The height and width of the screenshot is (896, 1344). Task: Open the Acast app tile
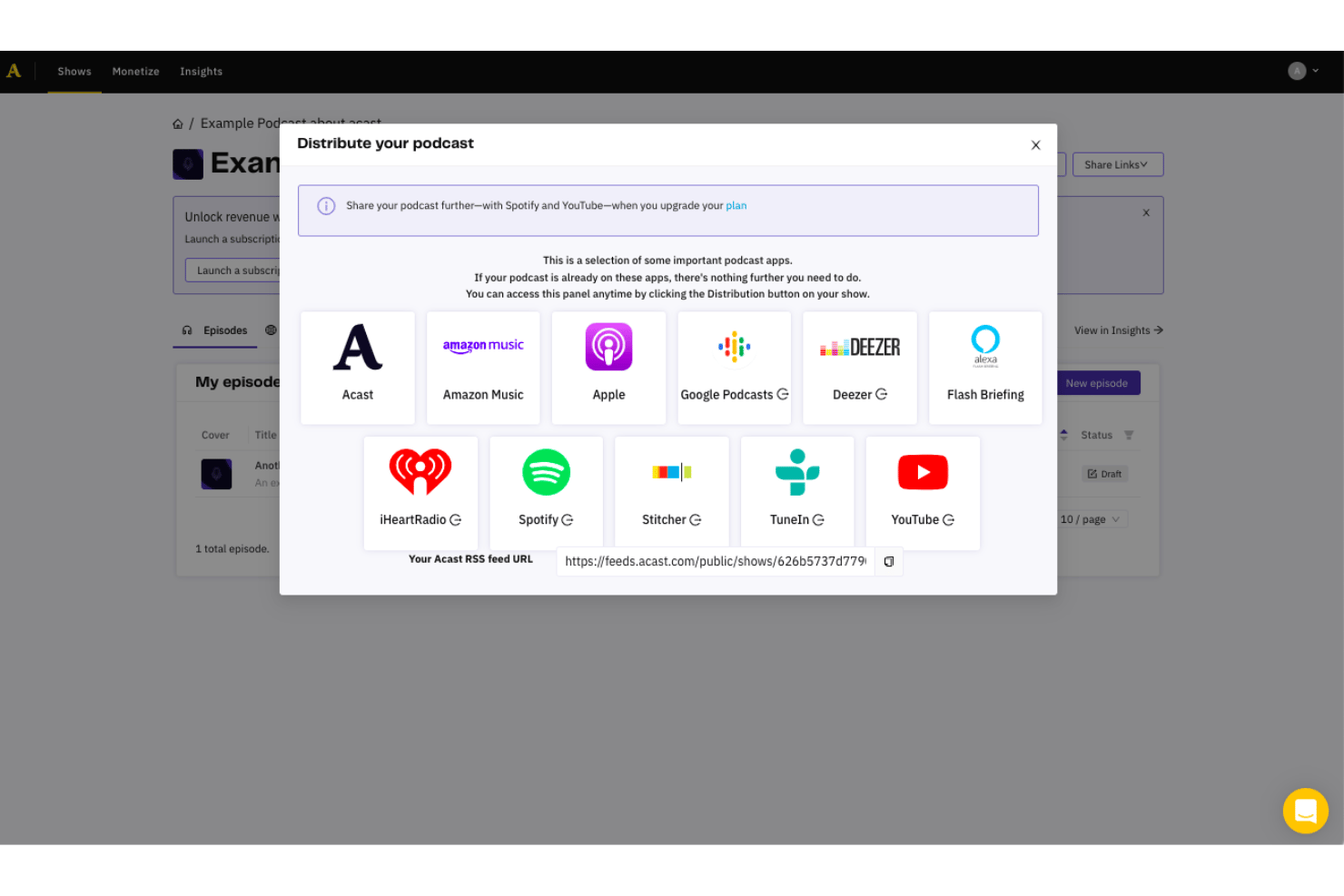(x=358, y=368)
